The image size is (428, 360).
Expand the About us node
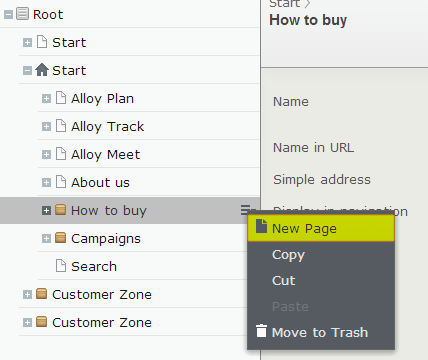point(46,182)
